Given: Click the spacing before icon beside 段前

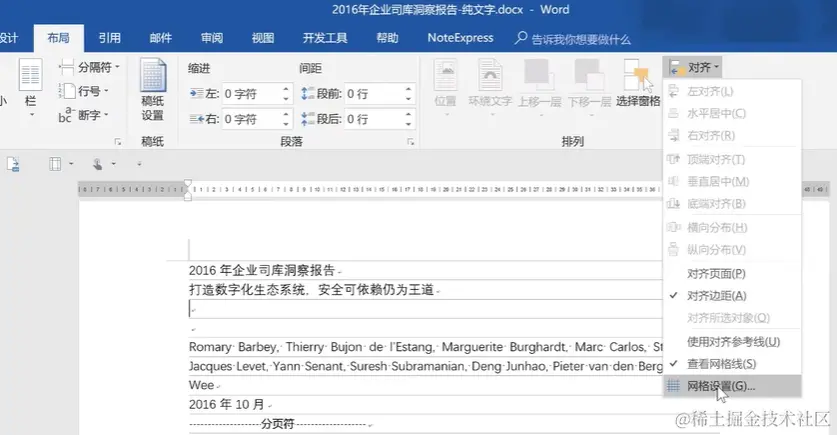Looking at the screenshot, I should tap(307, 93).
